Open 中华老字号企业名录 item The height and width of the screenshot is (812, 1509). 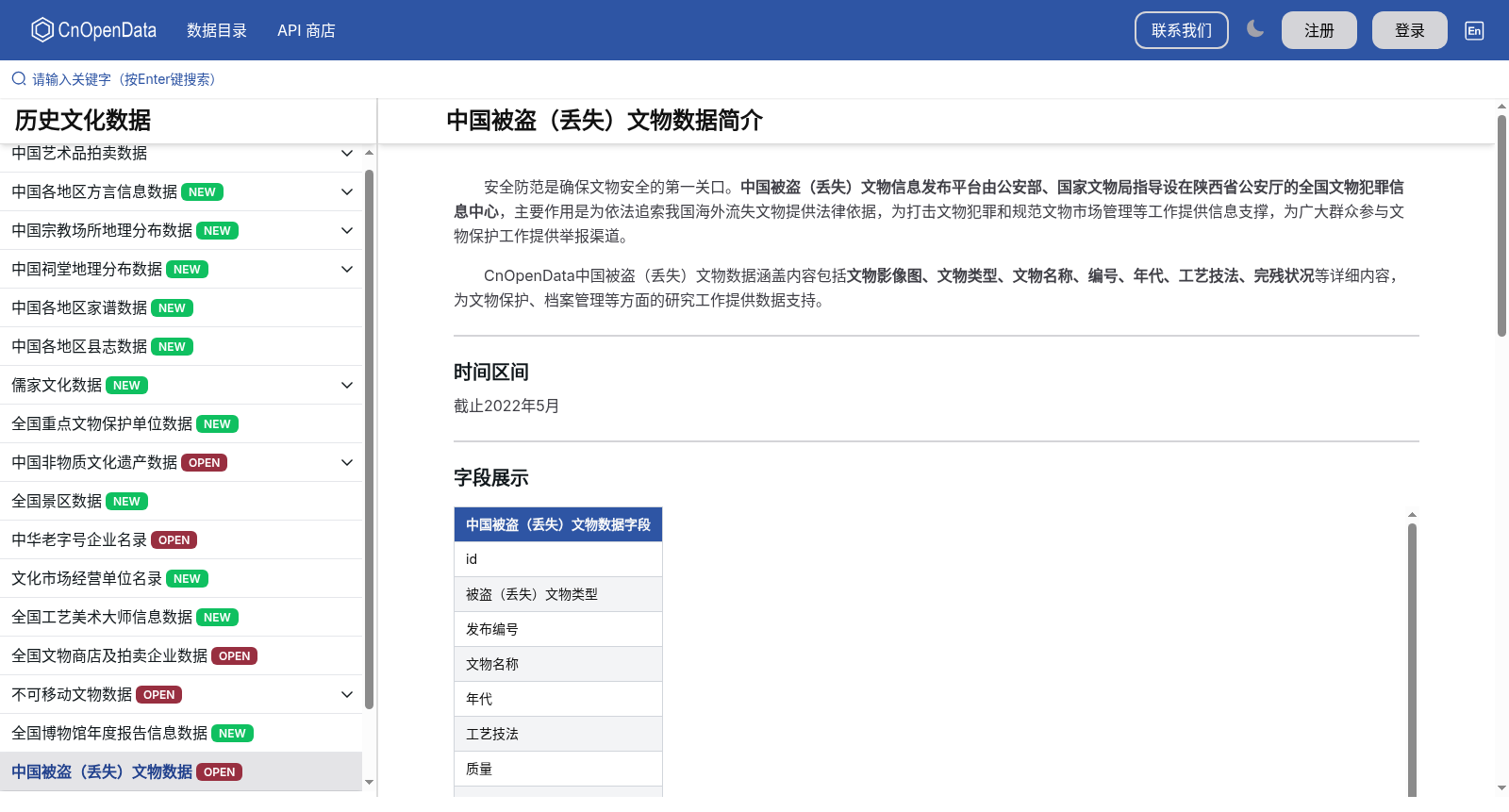click(x=181, y=539)
